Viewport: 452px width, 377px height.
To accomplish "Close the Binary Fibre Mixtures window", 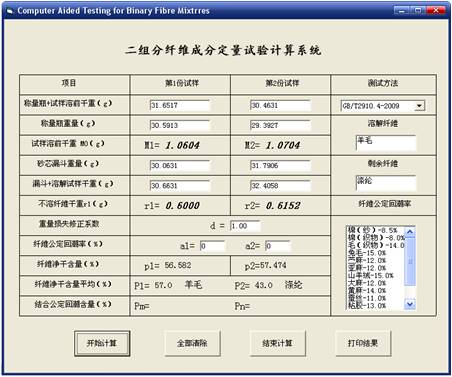I will tap(436, 10).
